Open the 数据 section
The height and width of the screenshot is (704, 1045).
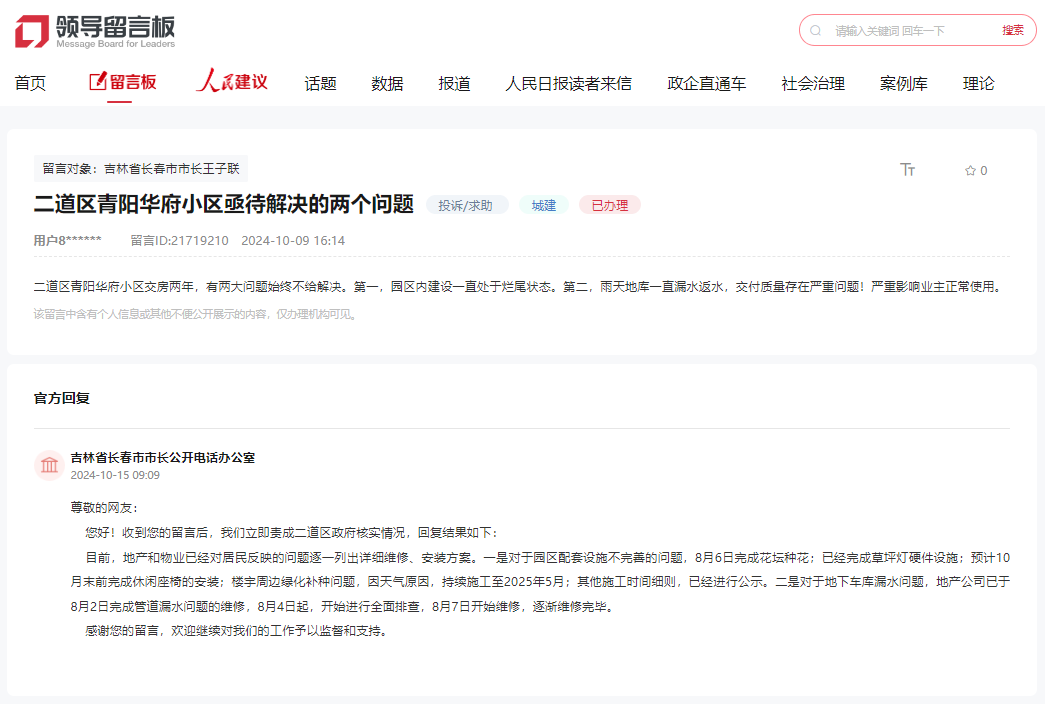[386, 83]
